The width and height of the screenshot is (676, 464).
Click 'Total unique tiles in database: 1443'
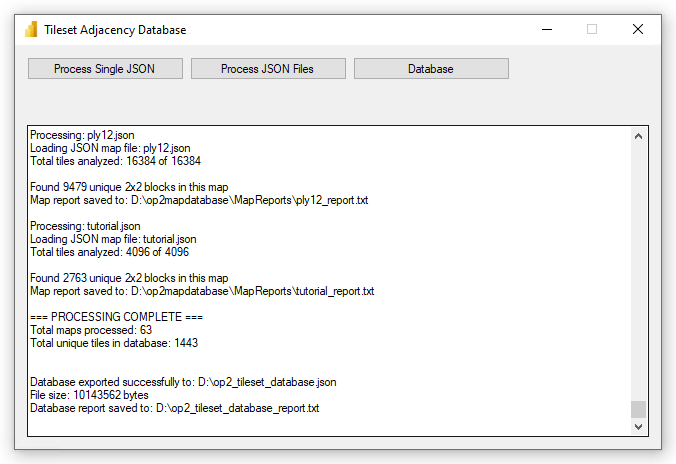click(114, 343)
